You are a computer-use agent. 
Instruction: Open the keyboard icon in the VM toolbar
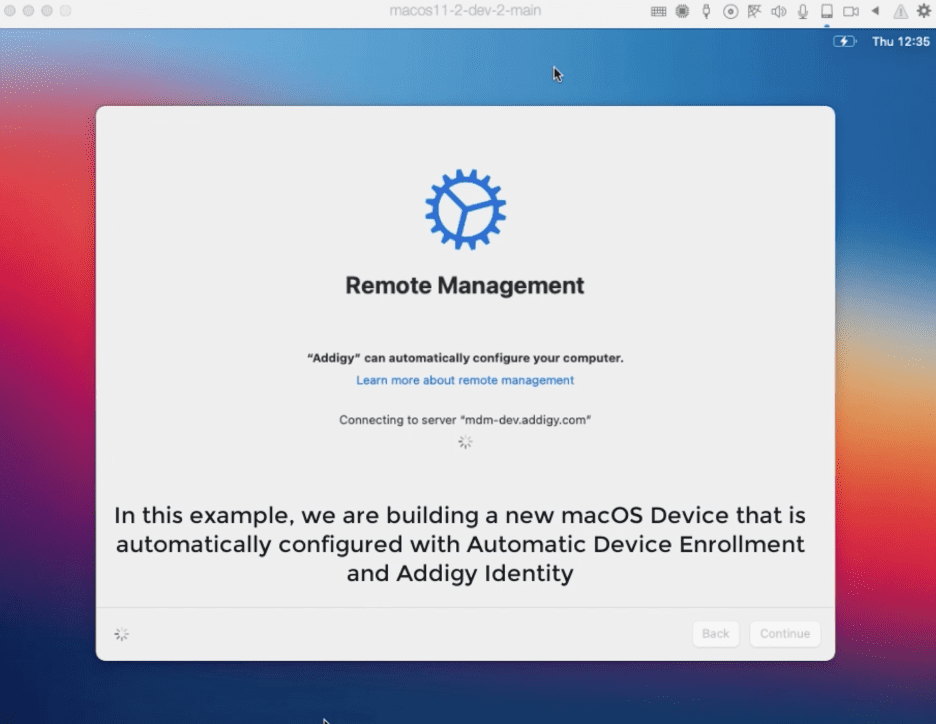pos(658,11)
